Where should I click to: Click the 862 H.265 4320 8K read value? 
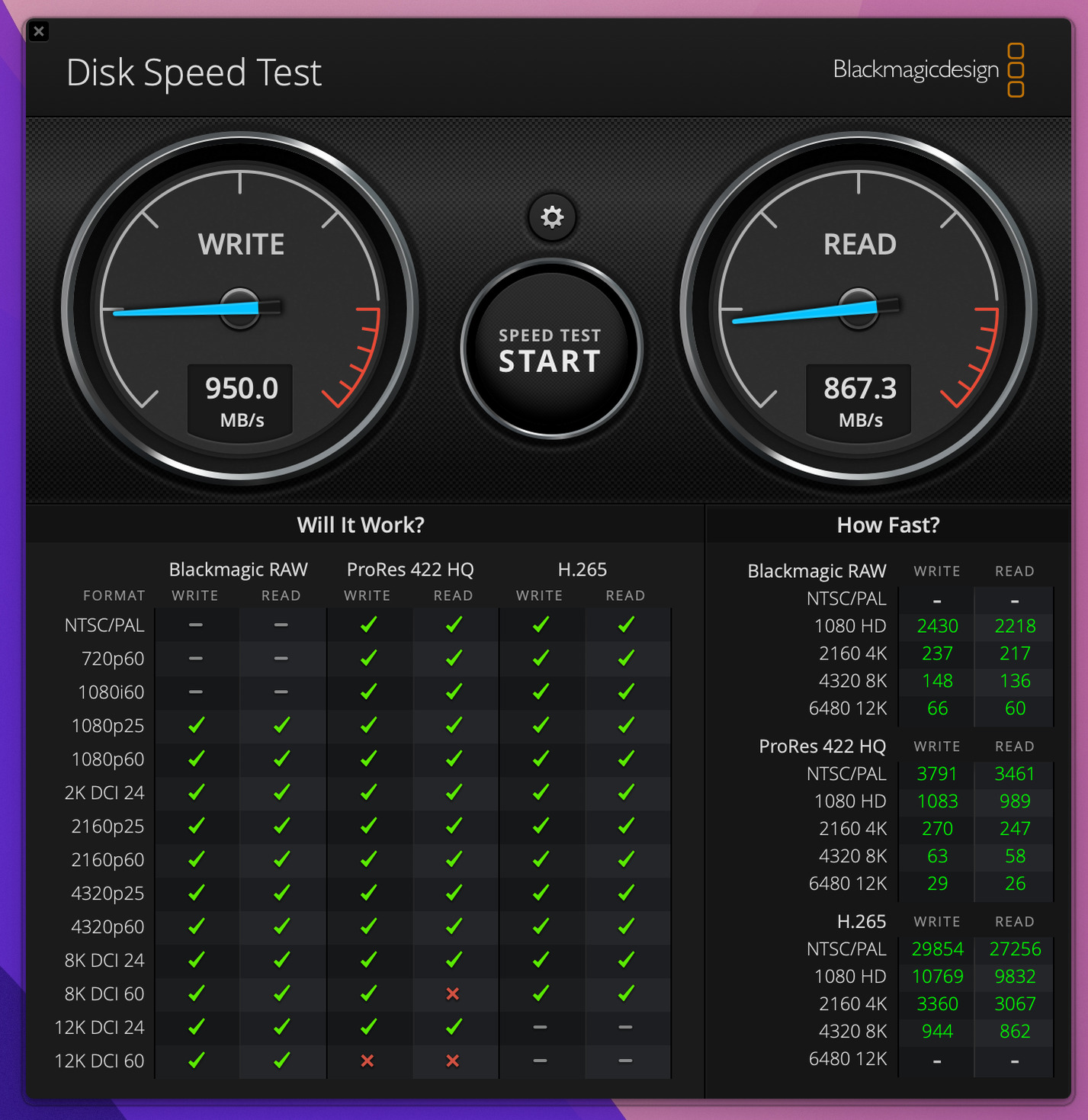point(1015,1032)
